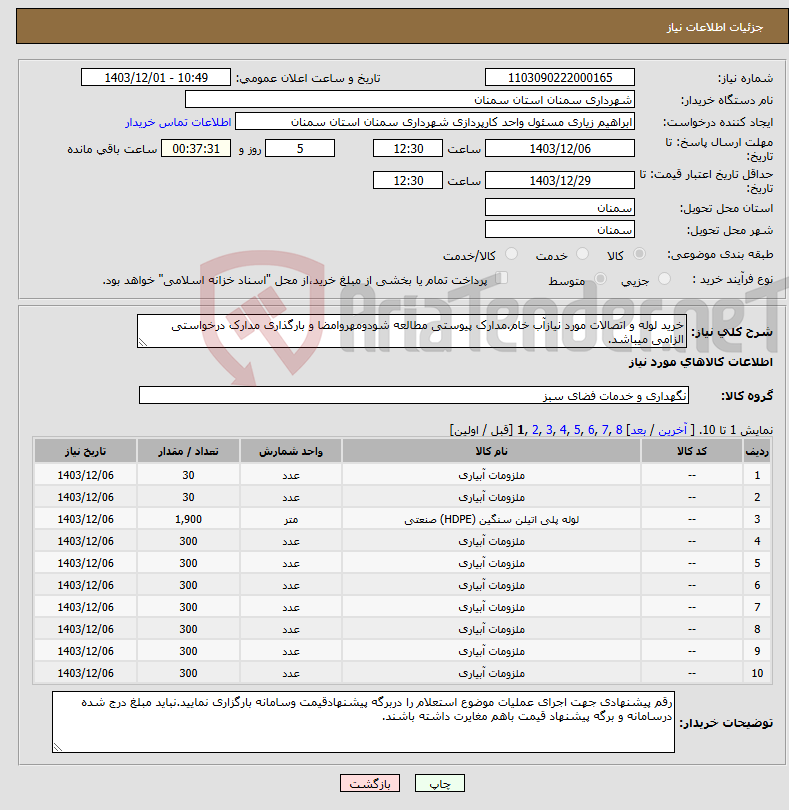
Task: Go to page 2 of items
Action: 535,430
